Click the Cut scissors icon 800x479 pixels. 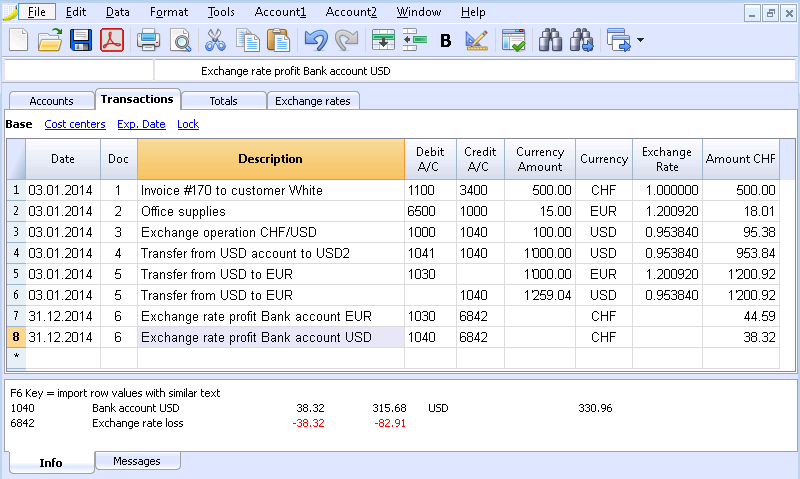[215, 40]
